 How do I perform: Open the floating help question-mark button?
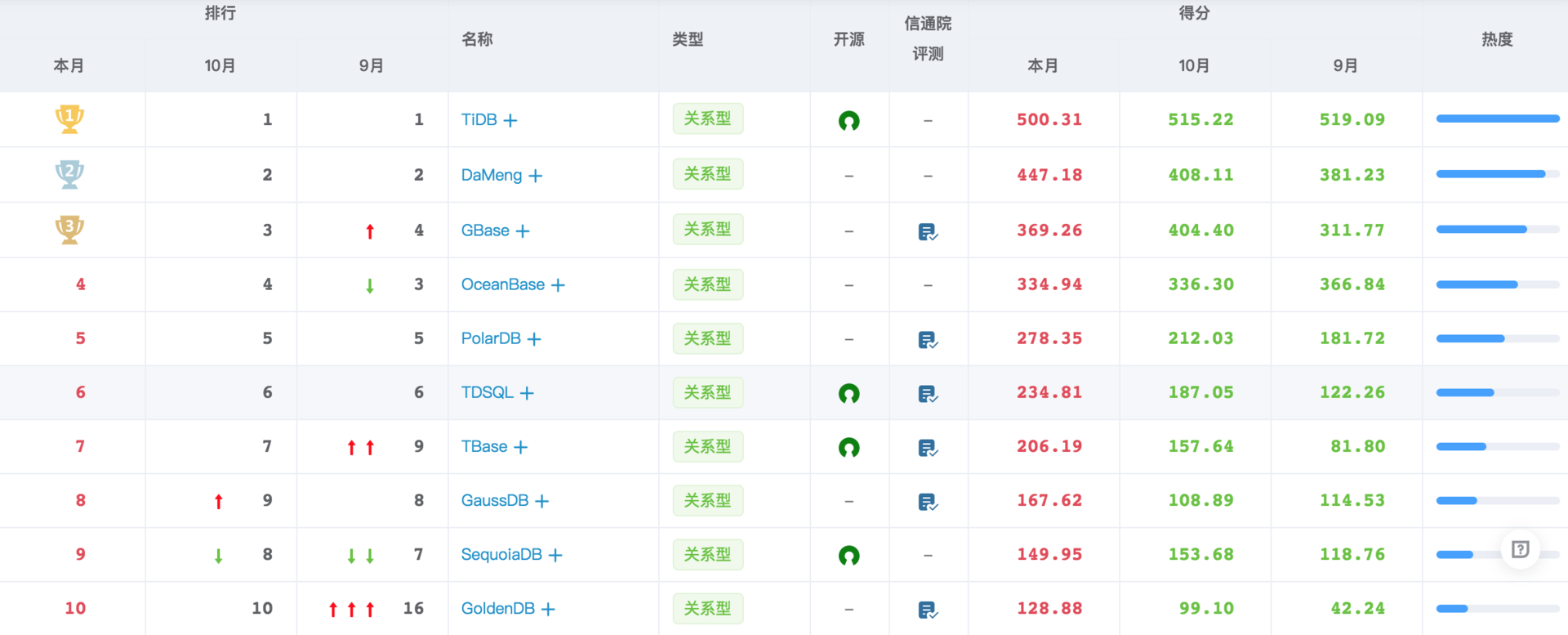pos(1521,549)
